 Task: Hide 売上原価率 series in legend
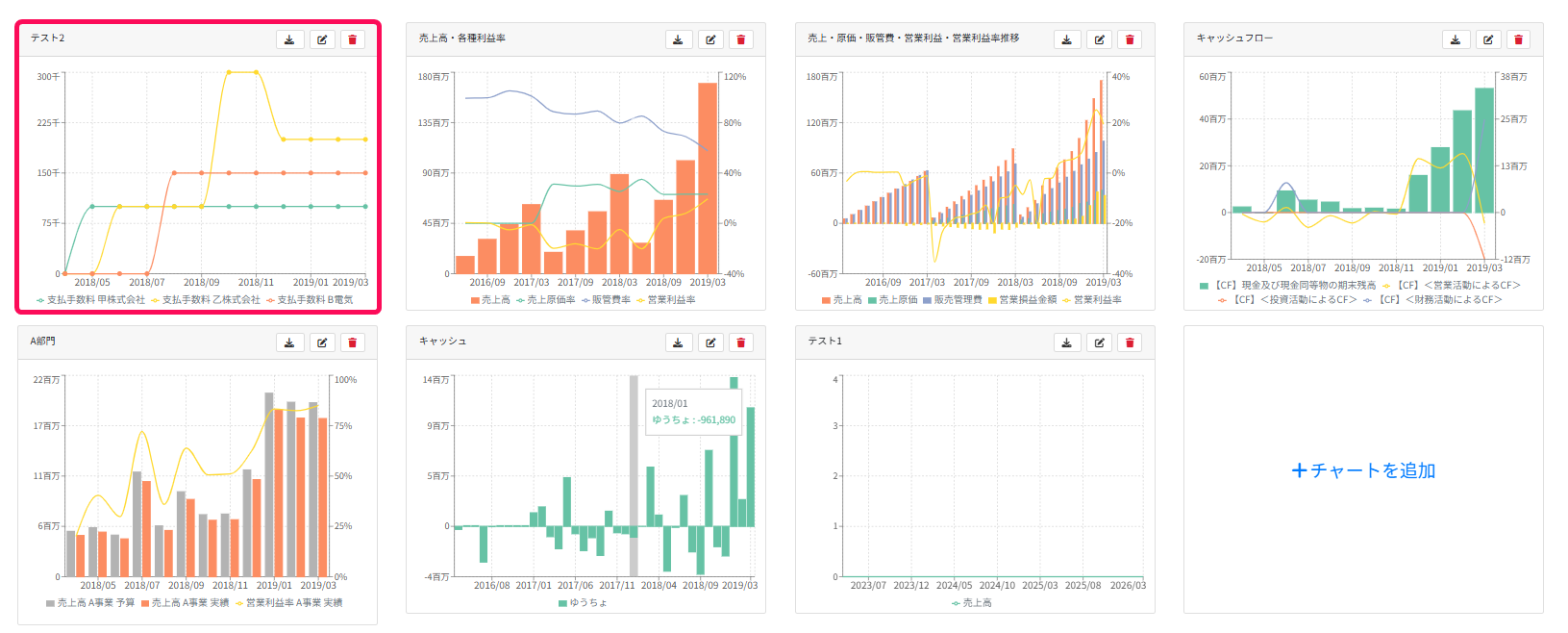[545, 300]
